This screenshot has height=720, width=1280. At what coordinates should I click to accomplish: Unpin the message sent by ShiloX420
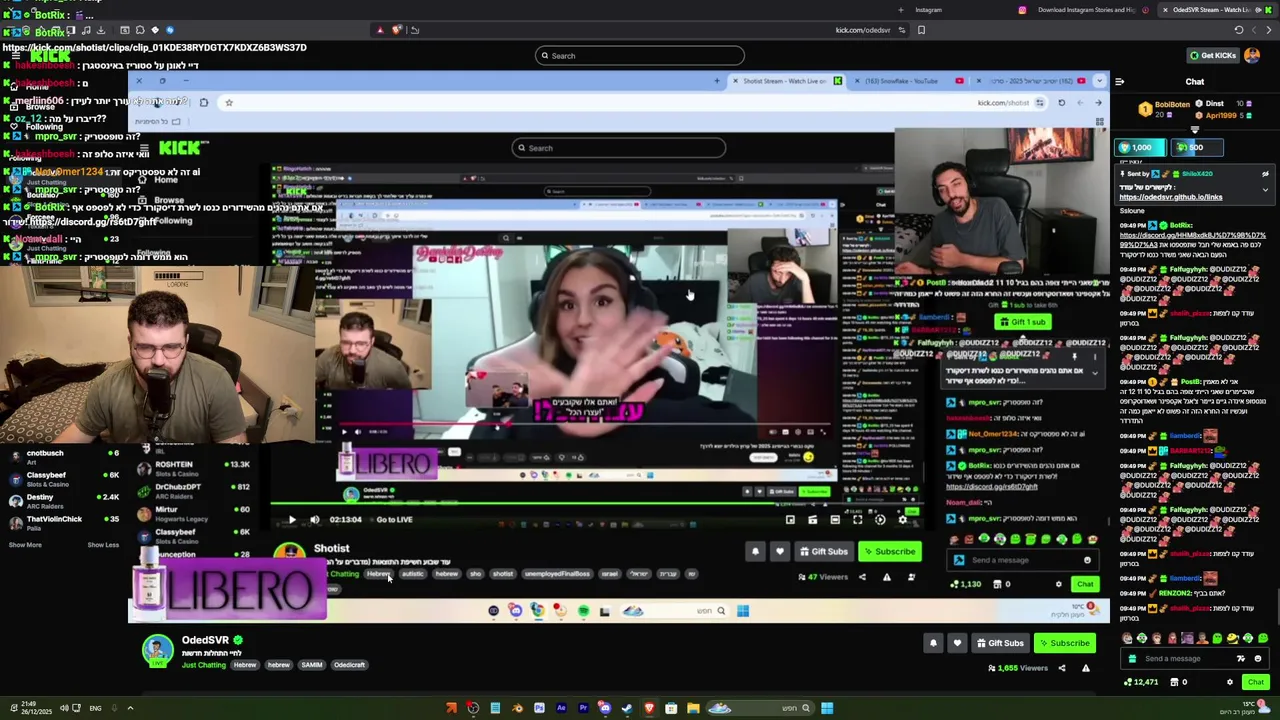[1265, 174]
